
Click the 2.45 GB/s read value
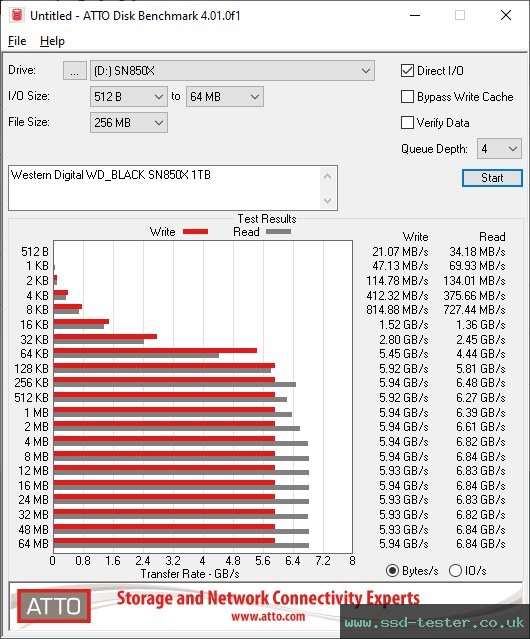click(x=481, y=339)
